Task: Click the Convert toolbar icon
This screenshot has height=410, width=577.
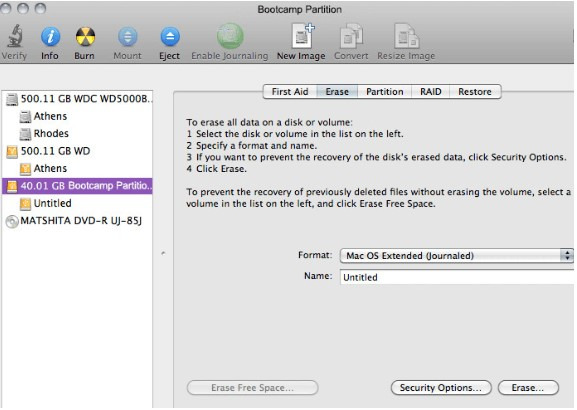Action: tap(351, 36)
